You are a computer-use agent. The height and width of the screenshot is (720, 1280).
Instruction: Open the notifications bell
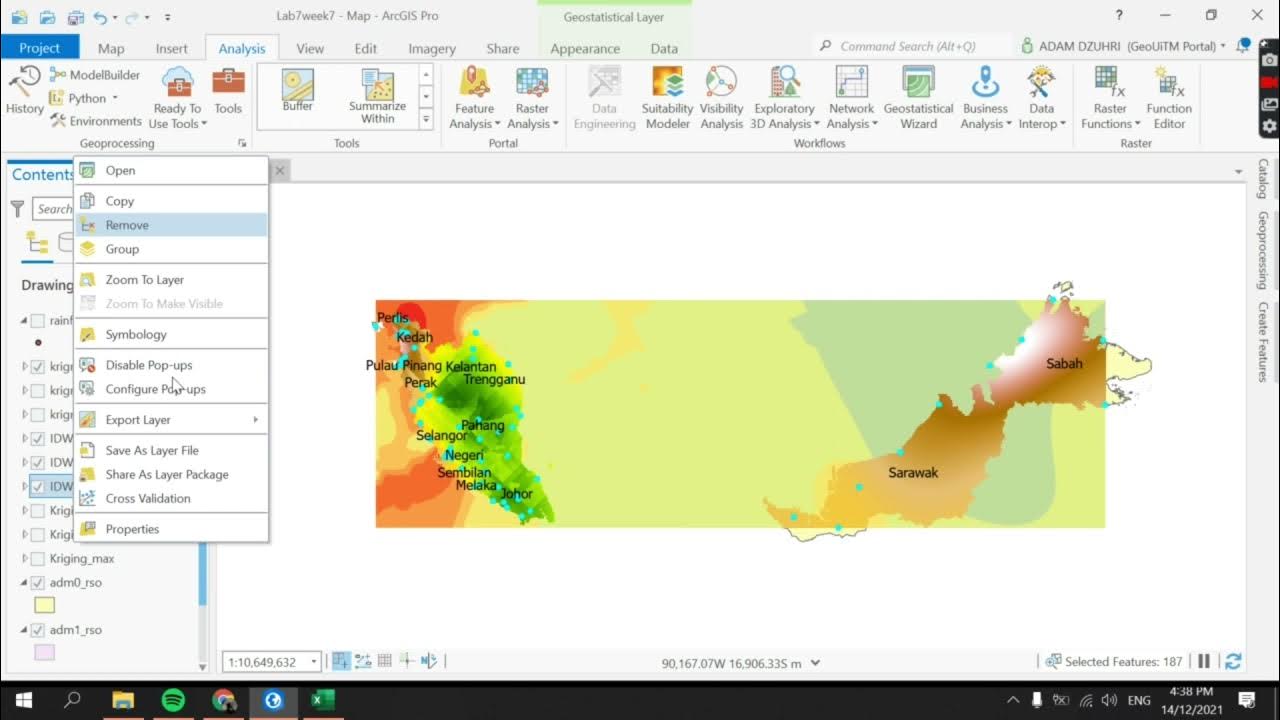click(x=1243, y=46)
